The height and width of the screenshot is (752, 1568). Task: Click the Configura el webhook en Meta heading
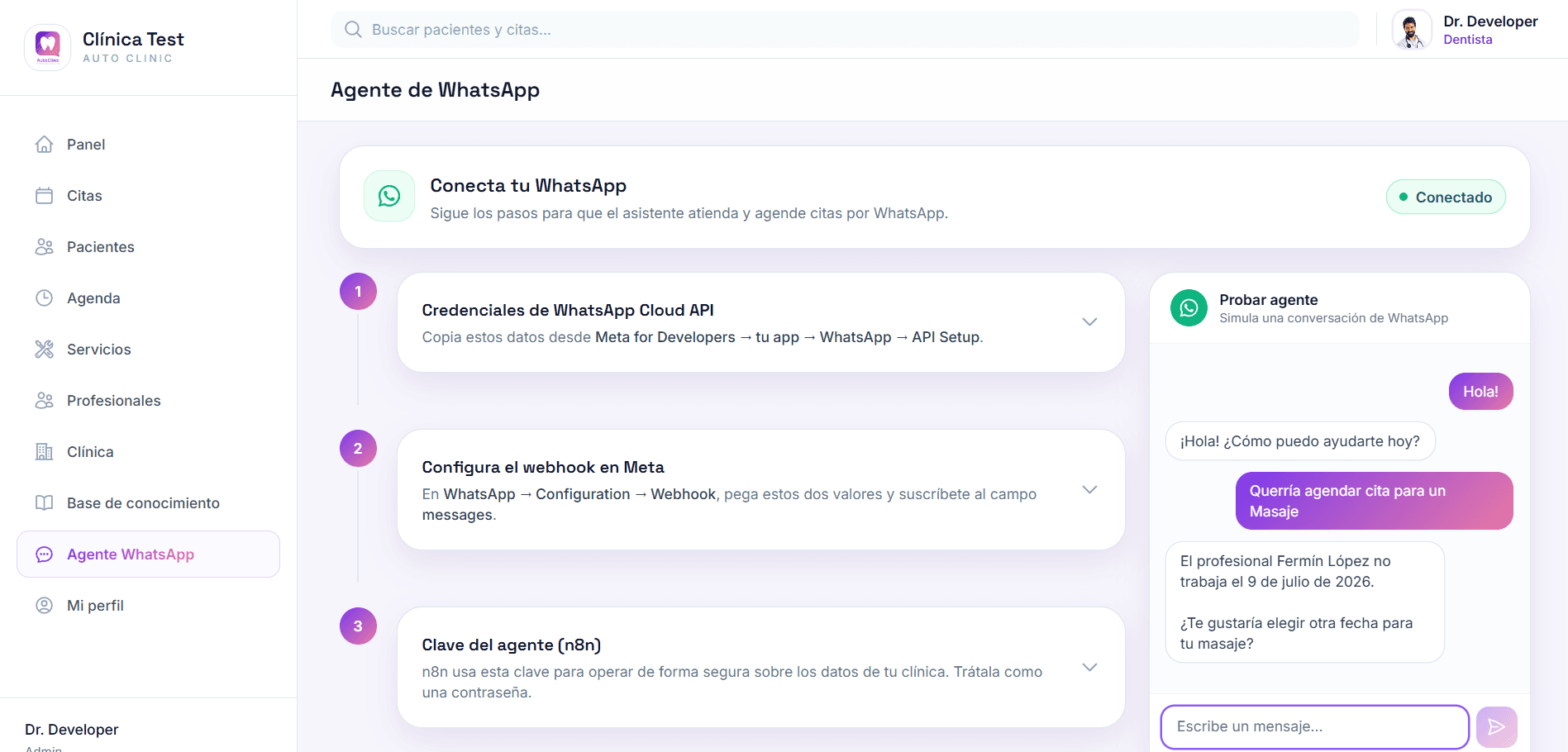(x=543, y=467)
